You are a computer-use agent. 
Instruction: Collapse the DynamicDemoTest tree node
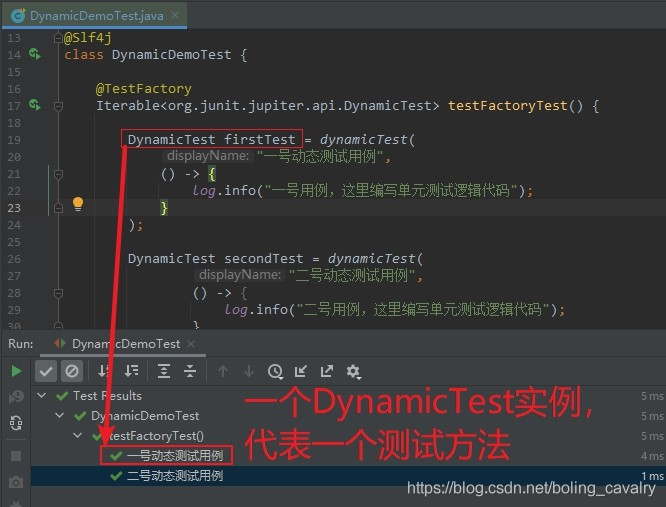click(60, 415)
